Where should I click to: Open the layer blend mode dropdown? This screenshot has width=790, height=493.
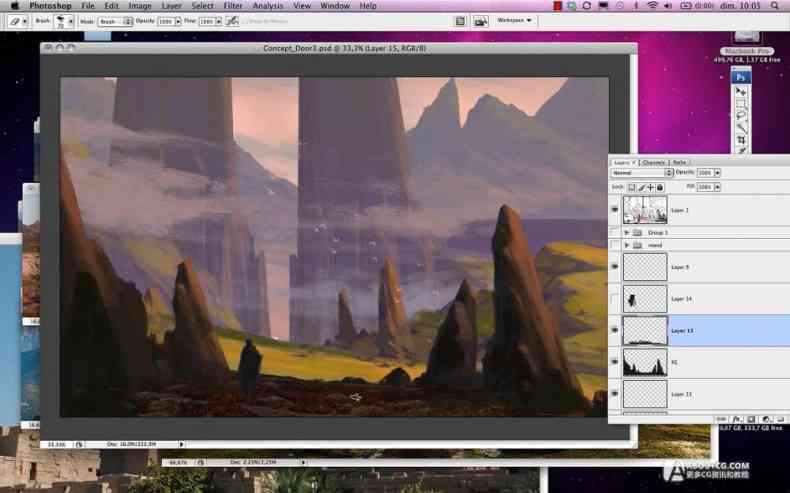tap(642, 173)
